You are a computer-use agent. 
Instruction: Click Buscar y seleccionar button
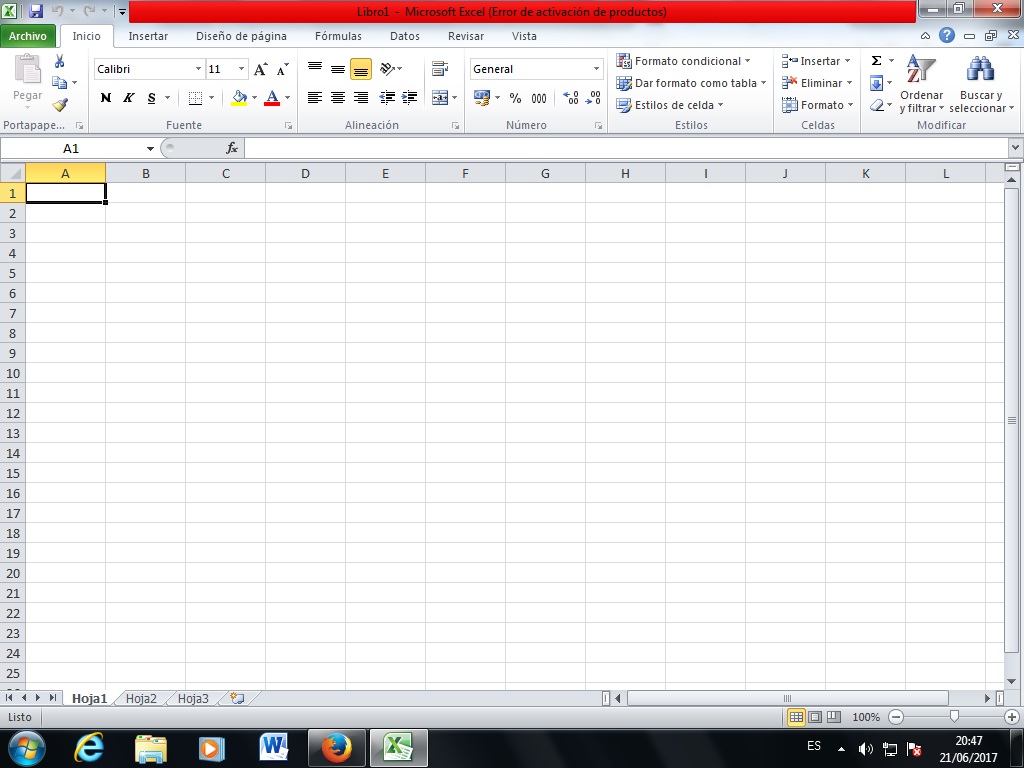(x=982, y=84)
